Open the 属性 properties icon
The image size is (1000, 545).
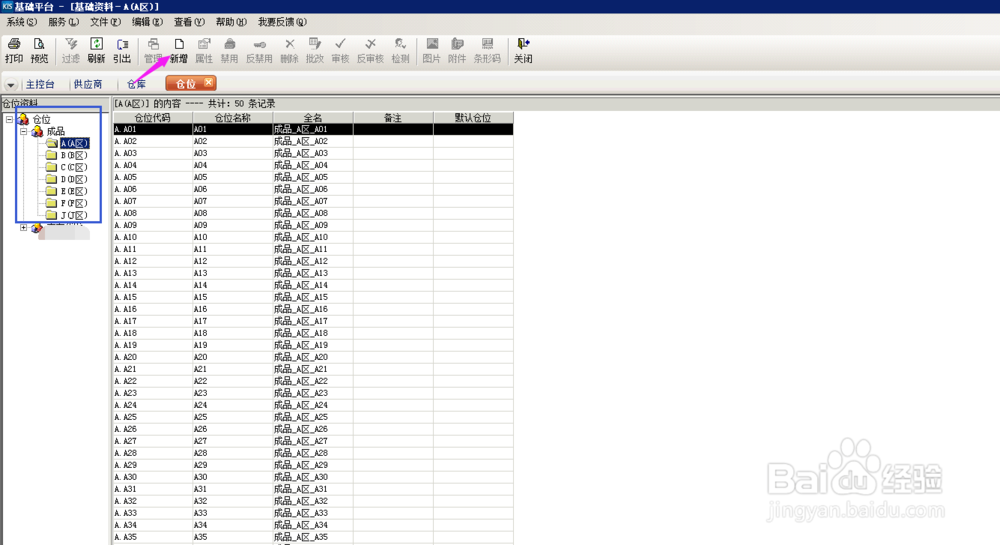click(204, 50)
